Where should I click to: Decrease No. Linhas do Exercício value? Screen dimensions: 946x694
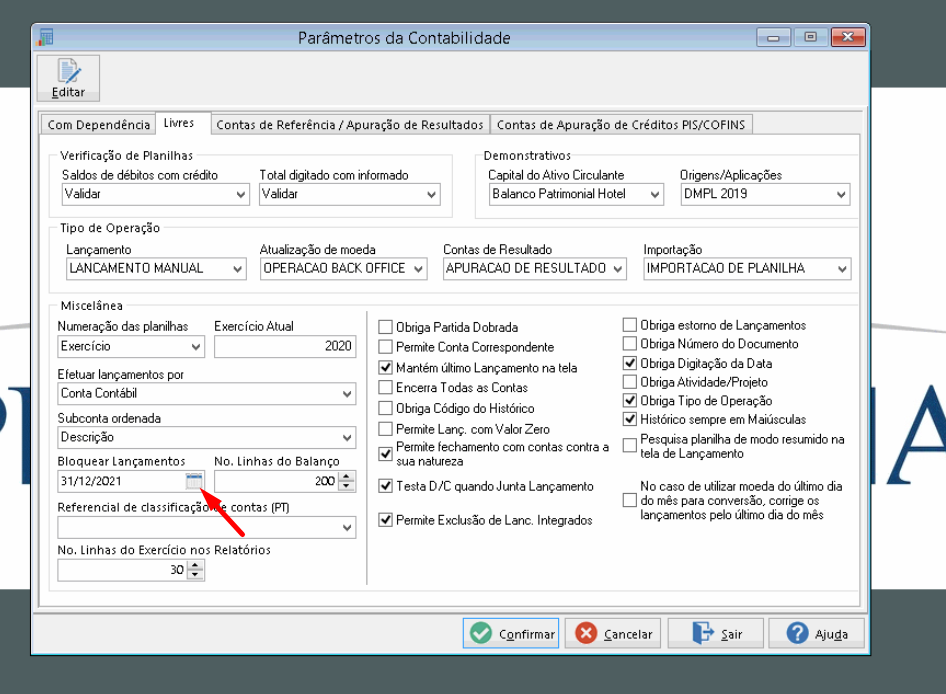195,575
